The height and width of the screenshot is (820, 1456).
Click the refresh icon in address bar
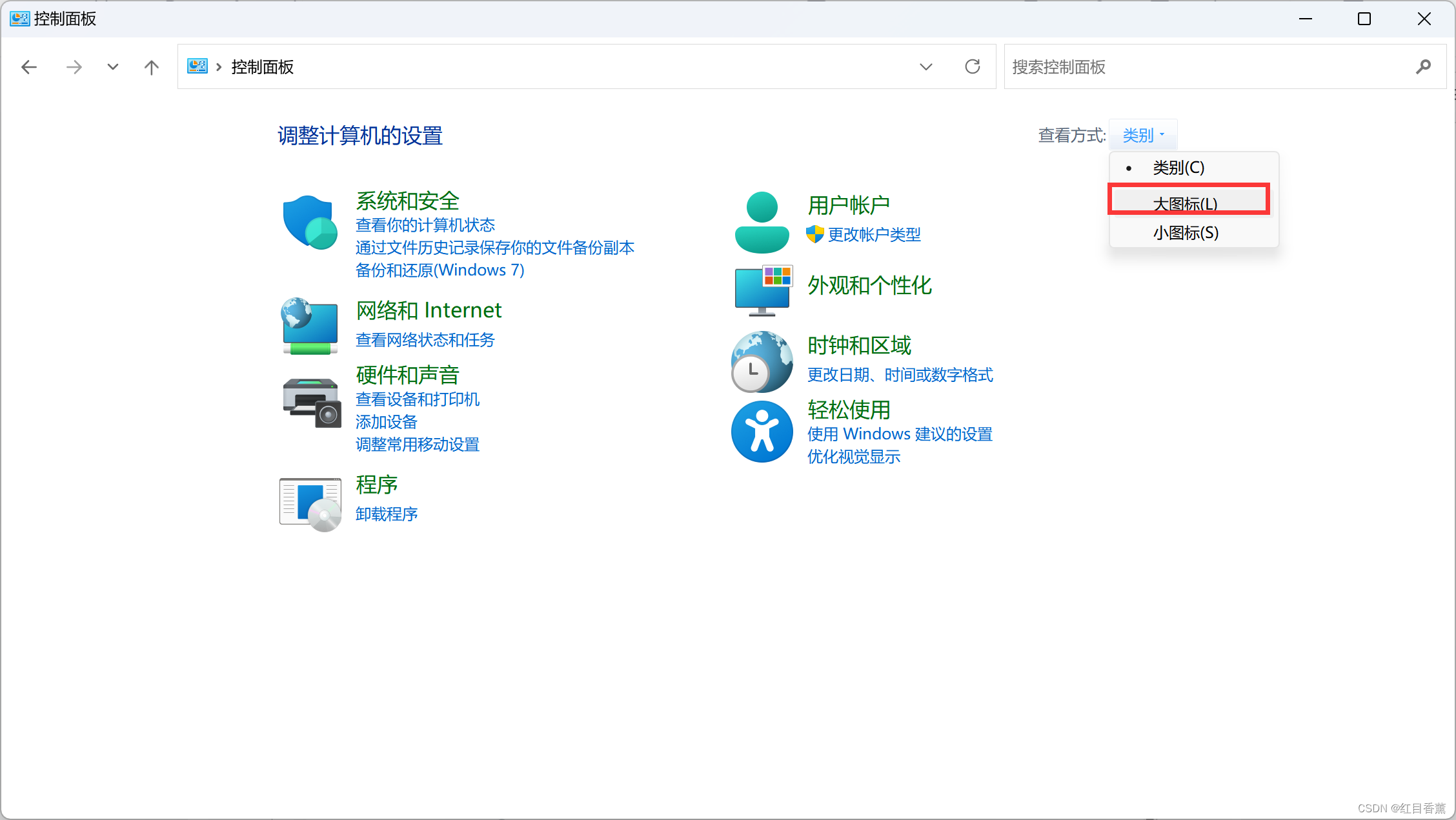(x=972, y=66)
